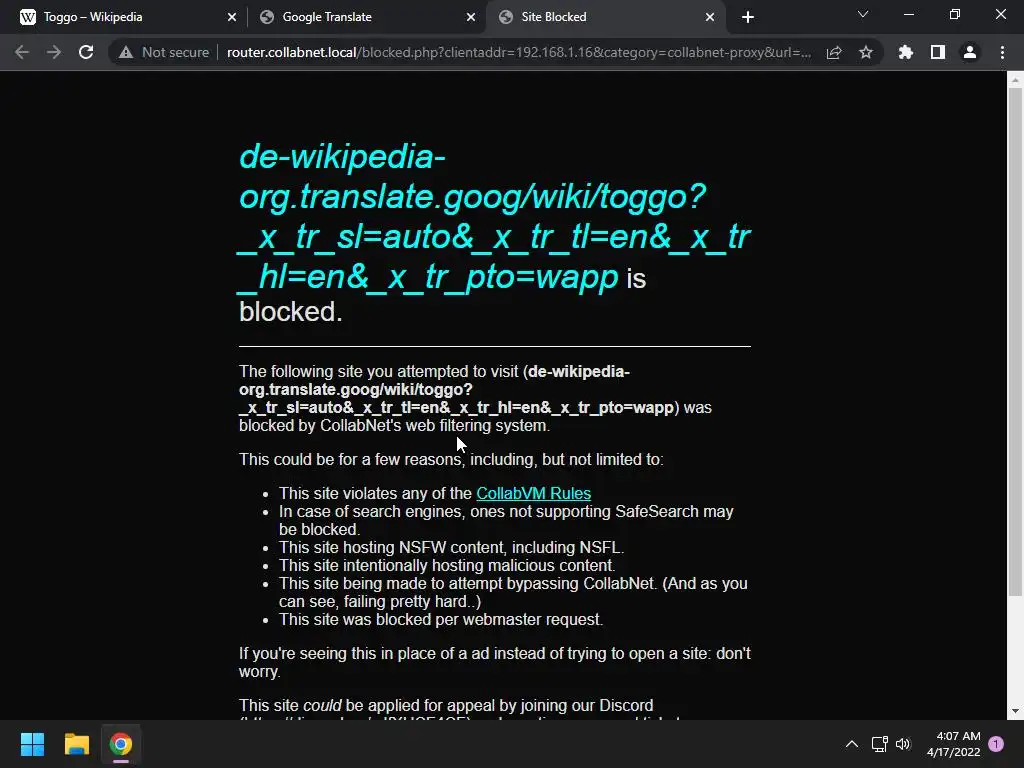Click the bold blocked URL in paragraph

456,390
